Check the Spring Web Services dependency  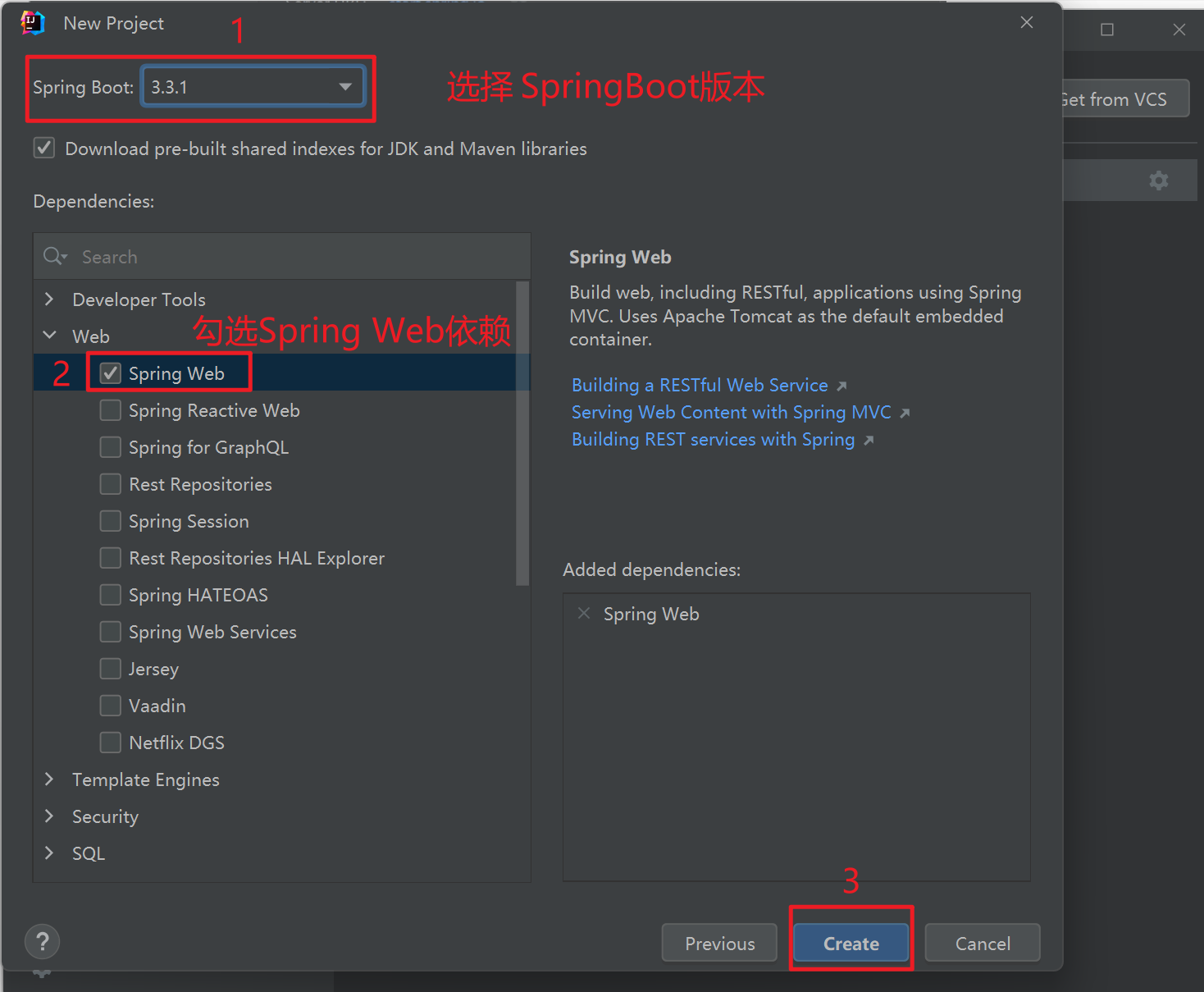pyautogui.click(x=111, y=632)
